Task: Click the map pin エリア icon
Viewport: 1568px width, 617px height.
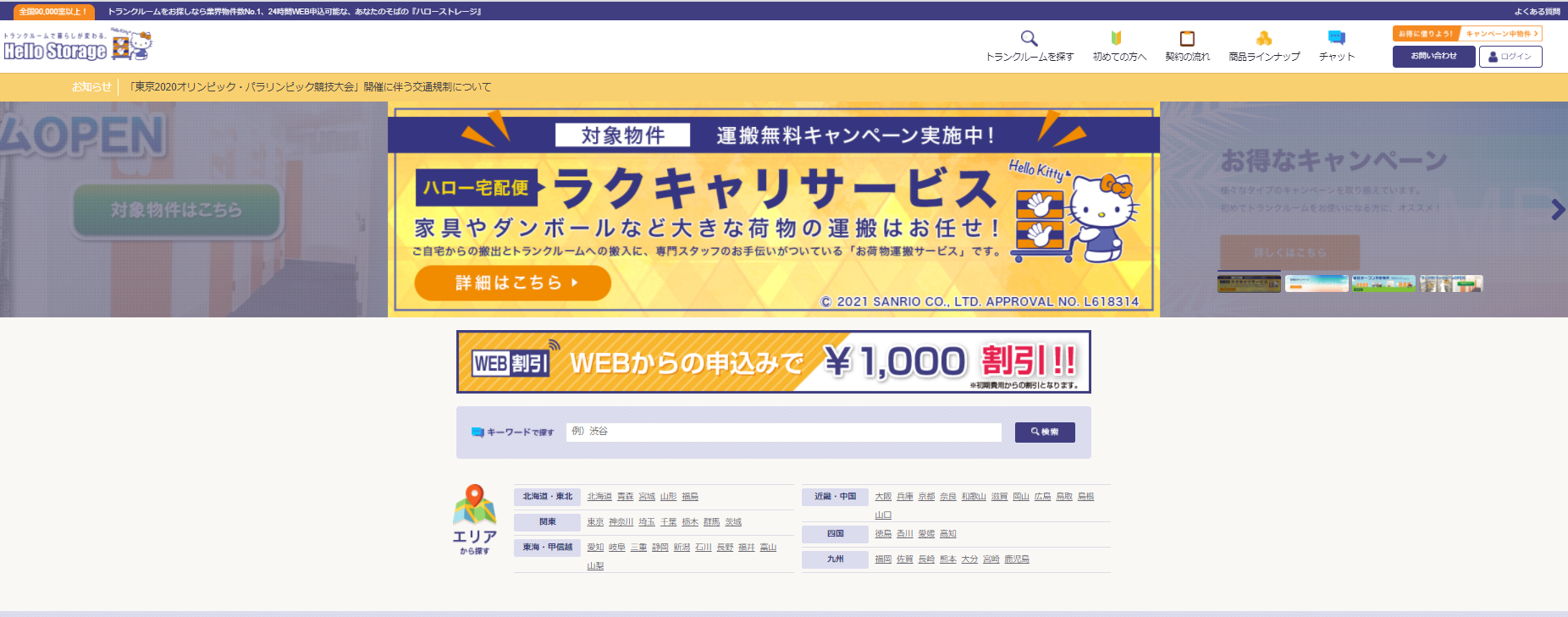Action: click(x=474, y=504)
